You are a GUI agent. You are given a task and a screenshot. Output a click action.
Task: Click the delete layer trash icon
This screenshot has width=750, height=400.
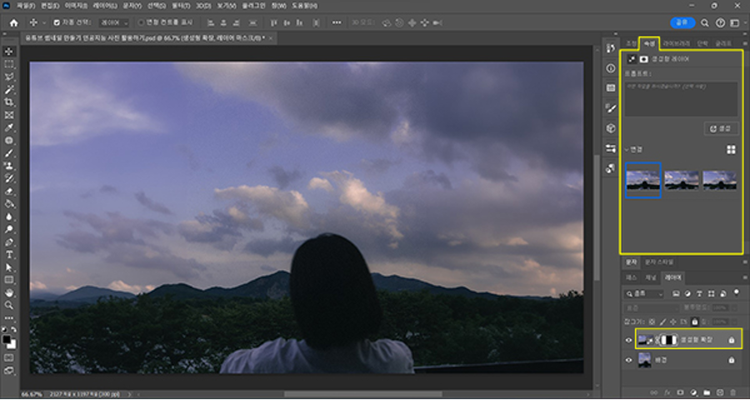coord(734,392)
